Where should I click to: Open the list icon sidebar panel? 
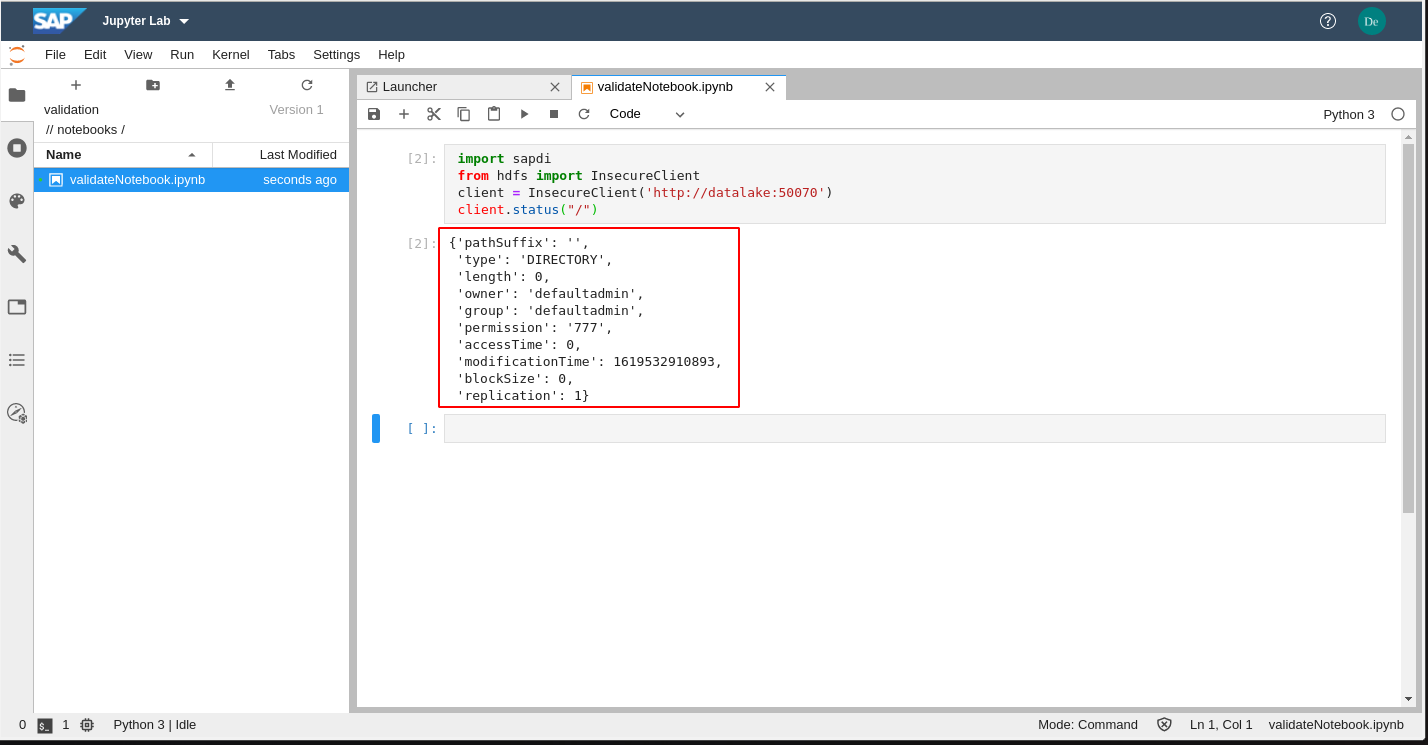(x=17, y=359)
